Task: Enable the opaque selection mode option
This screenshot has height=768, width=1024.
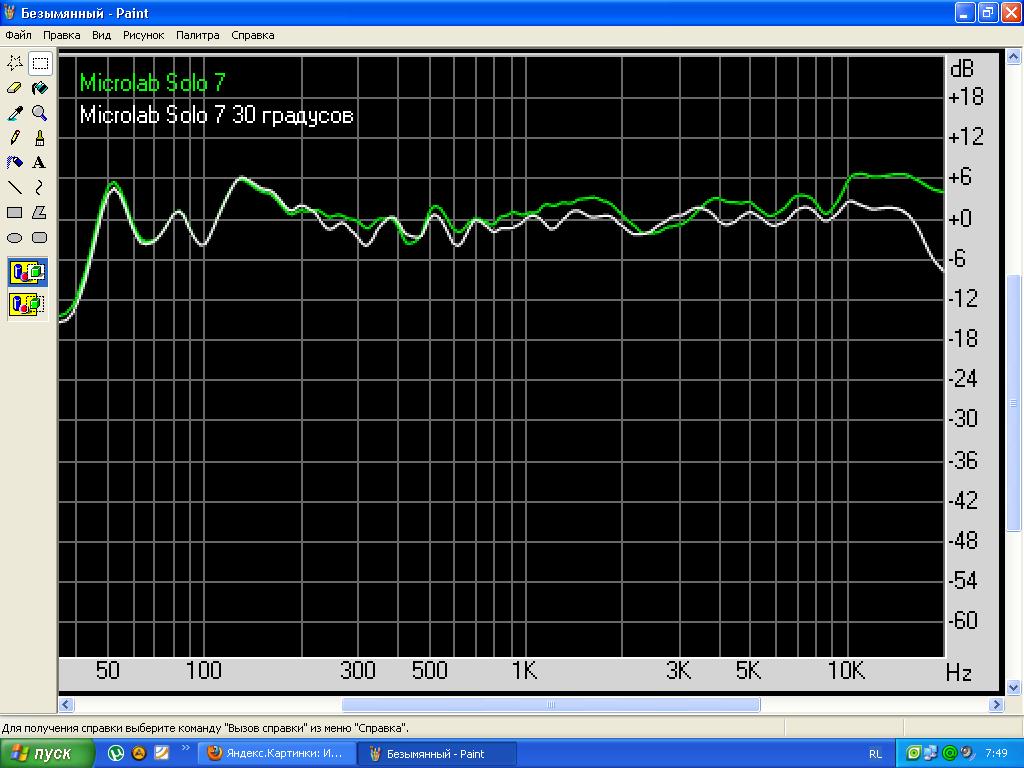Action: 27,272
